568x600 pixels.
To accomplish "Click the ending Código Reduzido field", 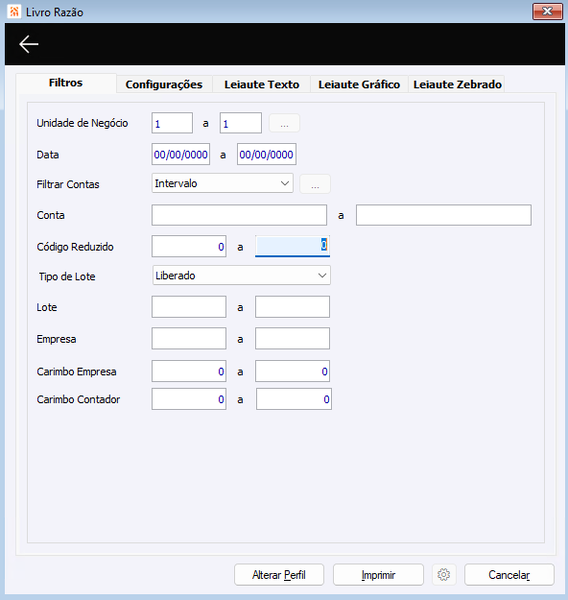I will click(292, 246).
